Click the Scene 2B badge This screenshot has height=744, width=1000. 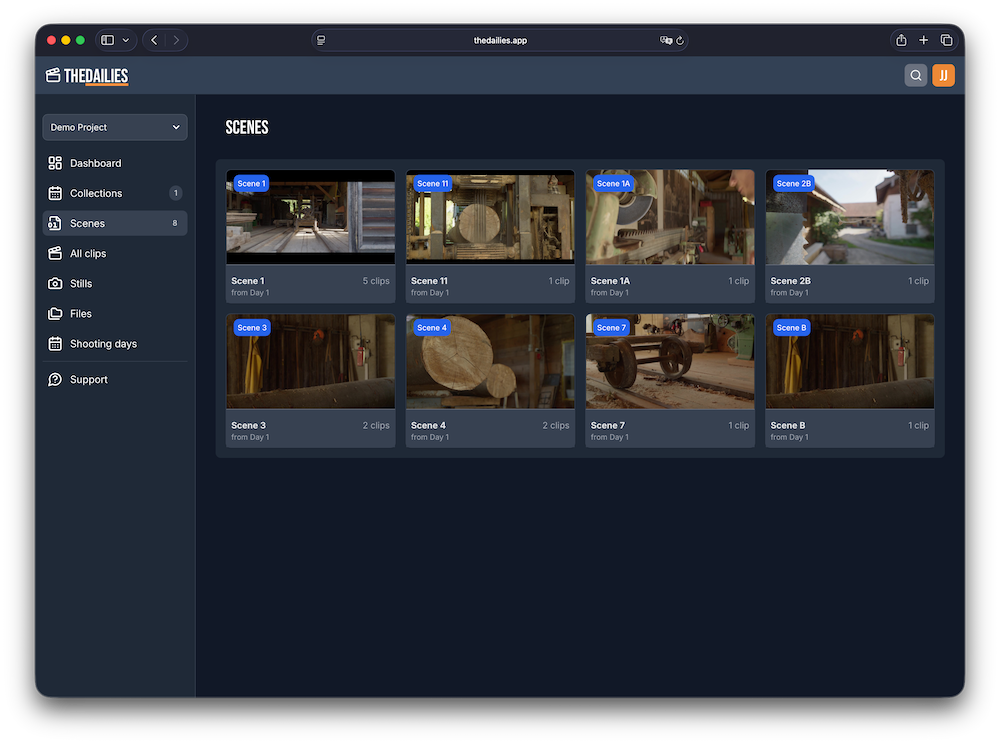click(x=793, y=183)
